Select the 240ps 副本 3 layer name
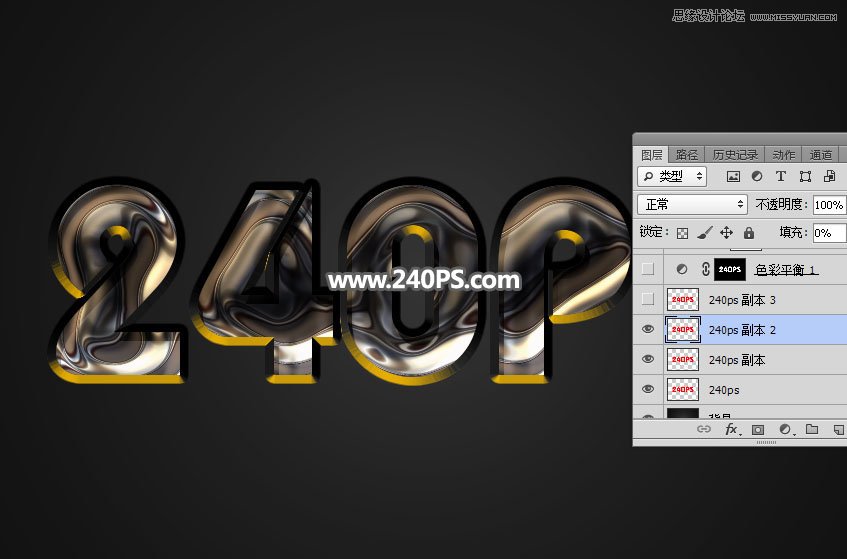Viewport: 847px width, 559px height. tap(742, 300)
